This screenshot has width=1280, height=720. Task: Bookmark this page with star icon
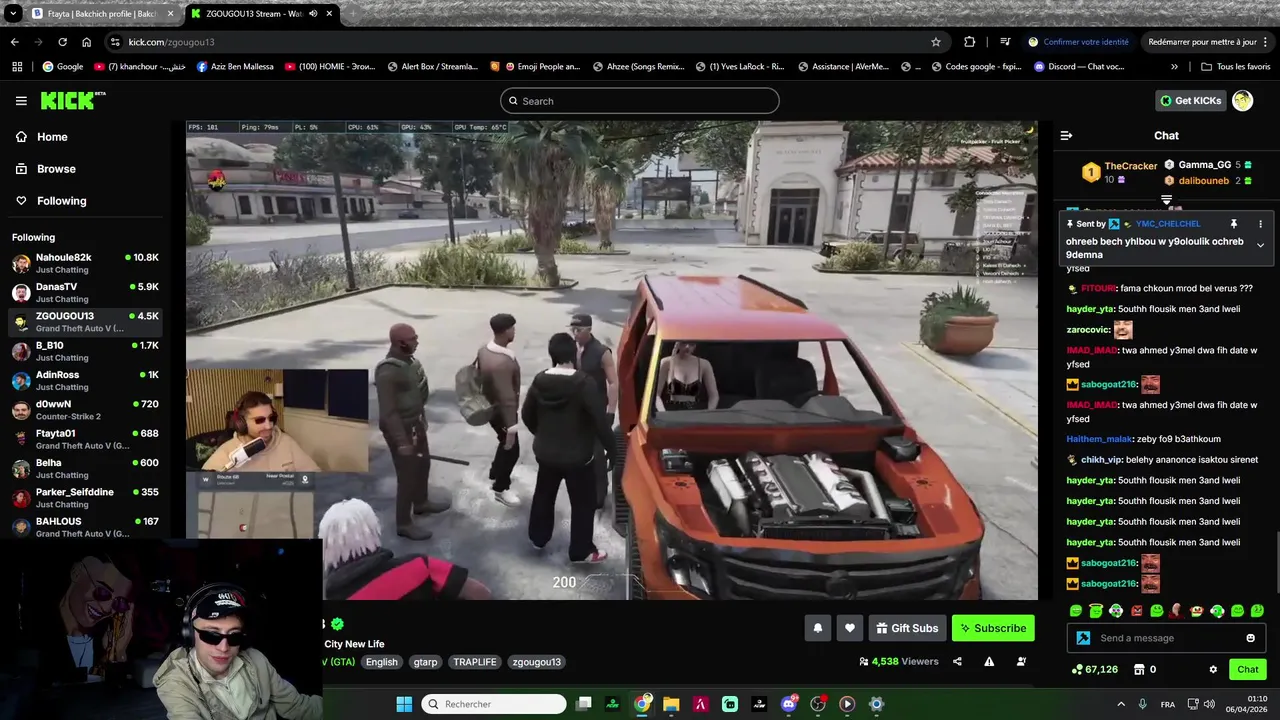pyautogui.click(x=936, y=42)
